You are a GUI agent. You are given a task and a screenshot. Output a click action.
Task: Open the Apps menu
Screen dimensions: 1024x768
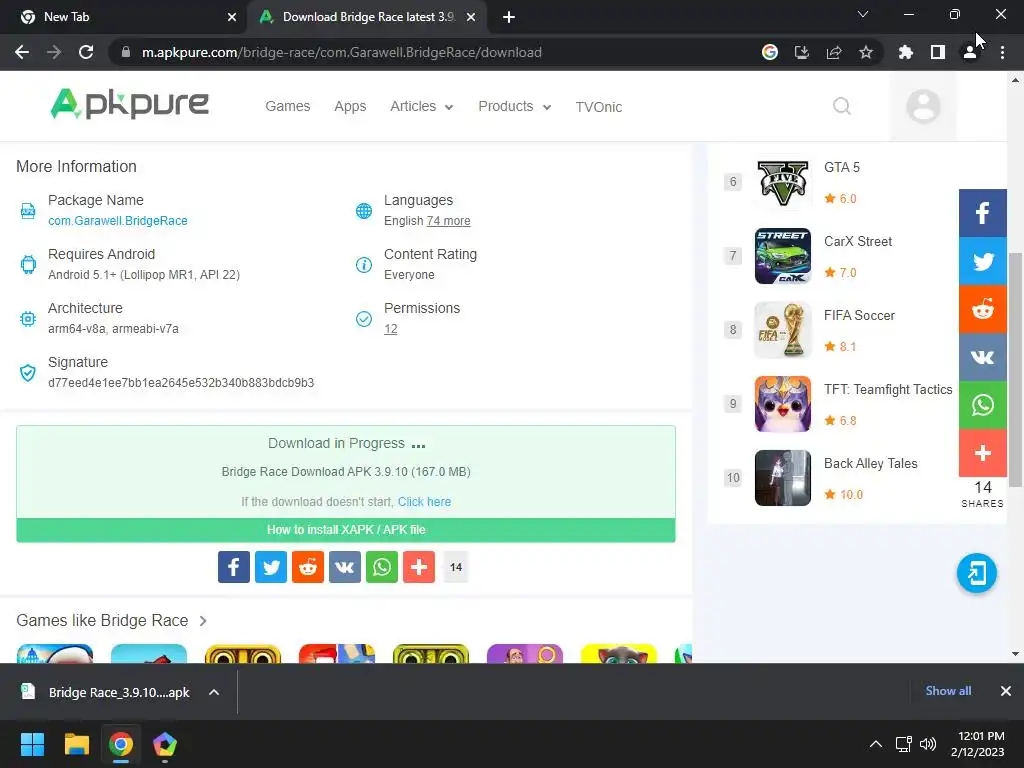(350, 106)
